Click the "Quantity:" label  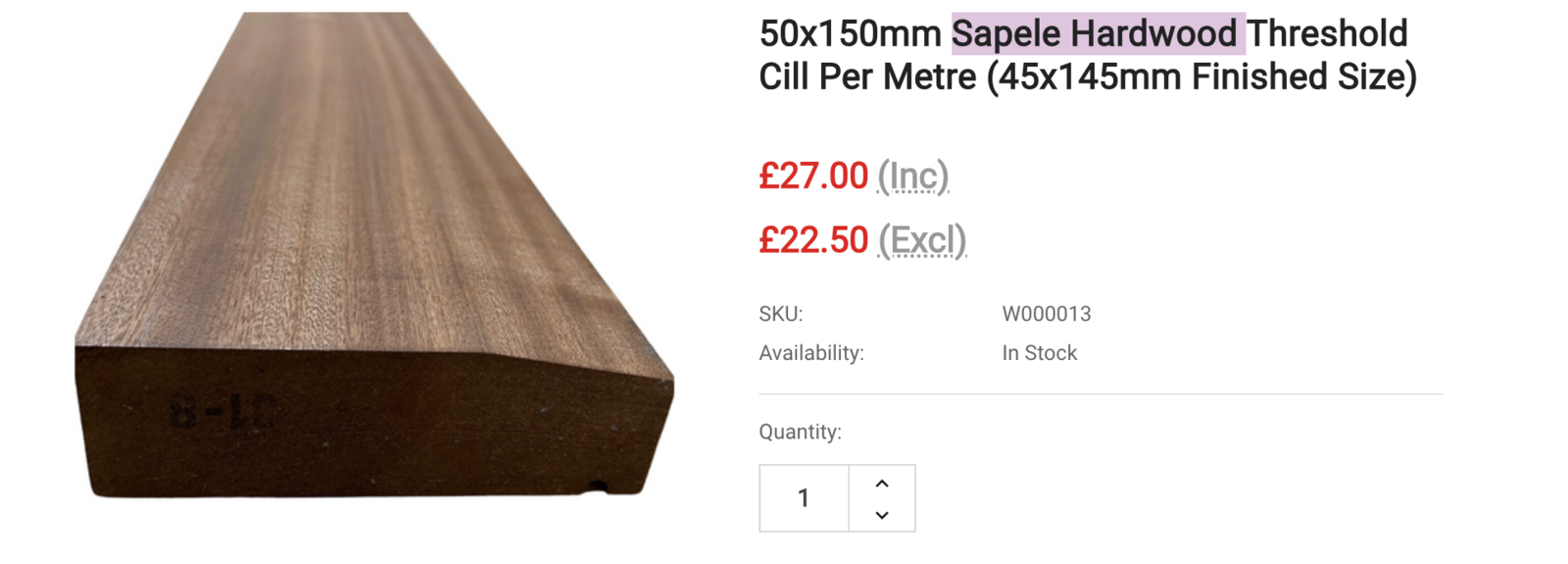800,432
